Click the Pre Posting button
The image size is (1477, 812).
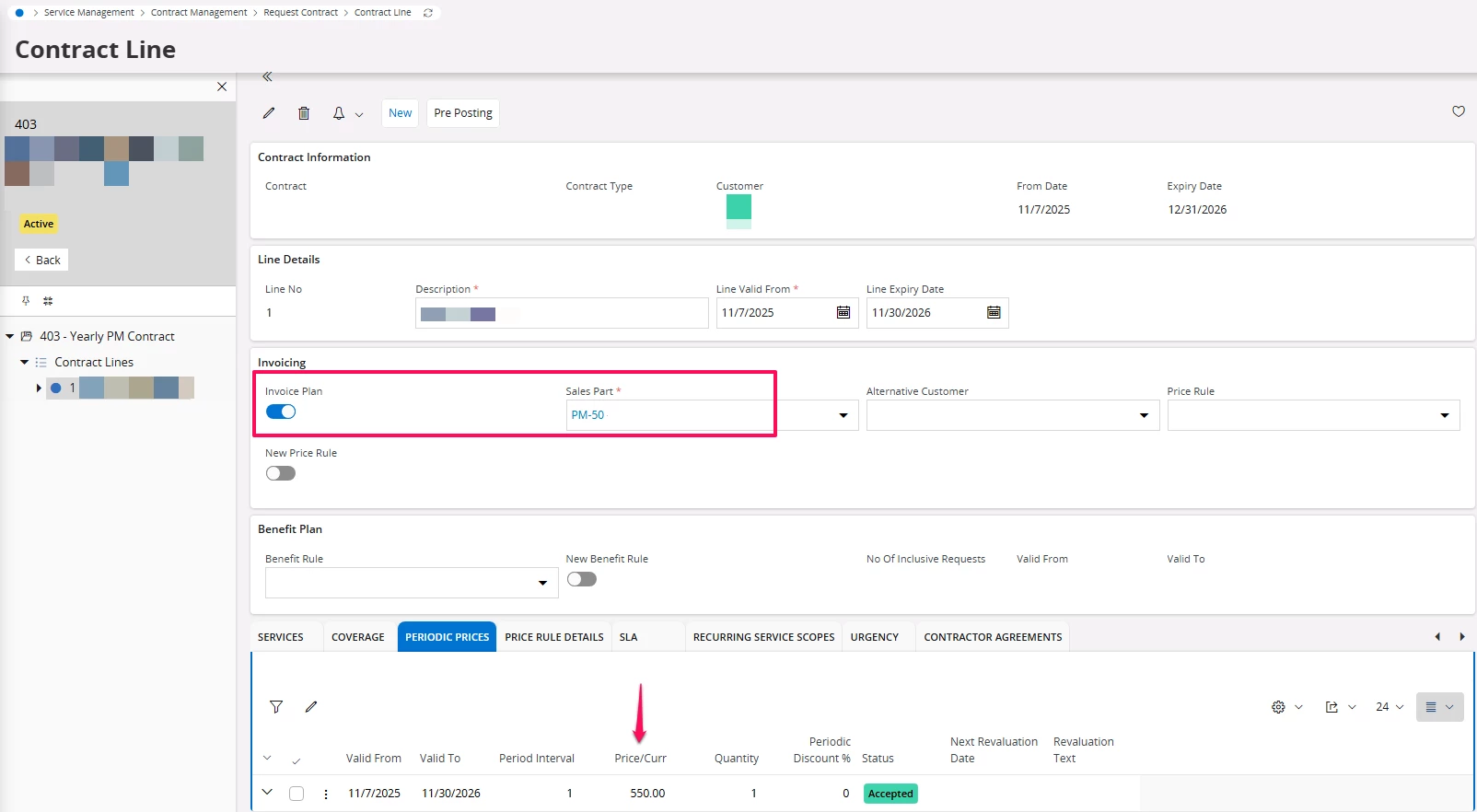click(463, 113)
